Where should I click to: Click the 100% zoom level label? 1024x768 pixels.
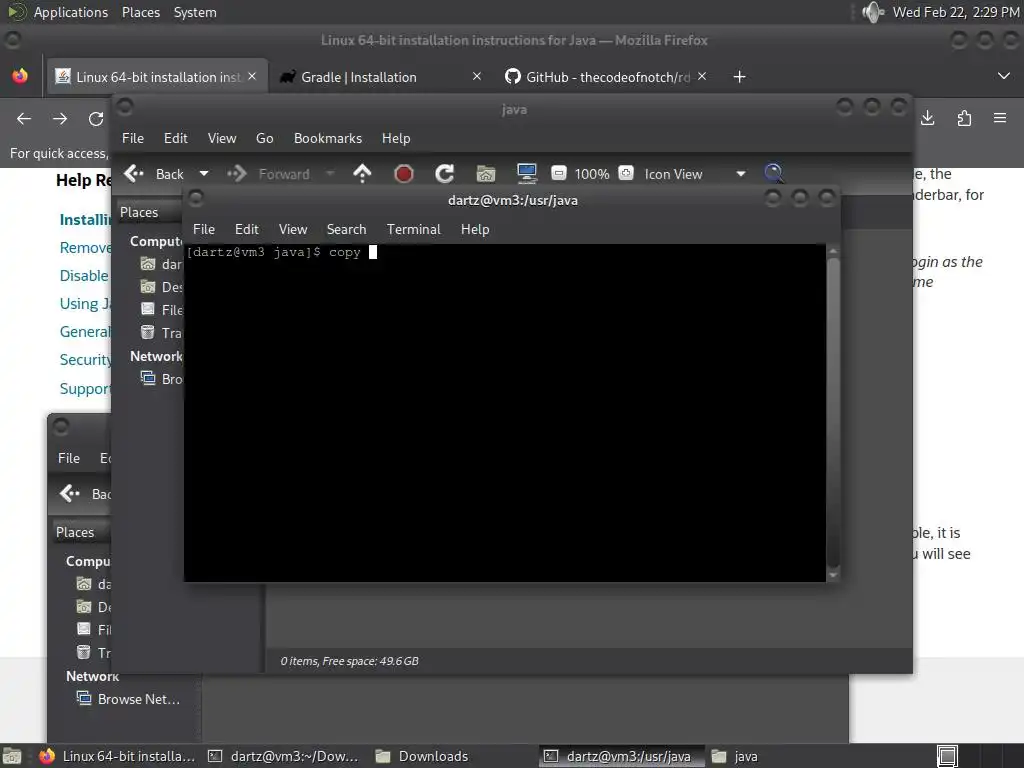592,174
